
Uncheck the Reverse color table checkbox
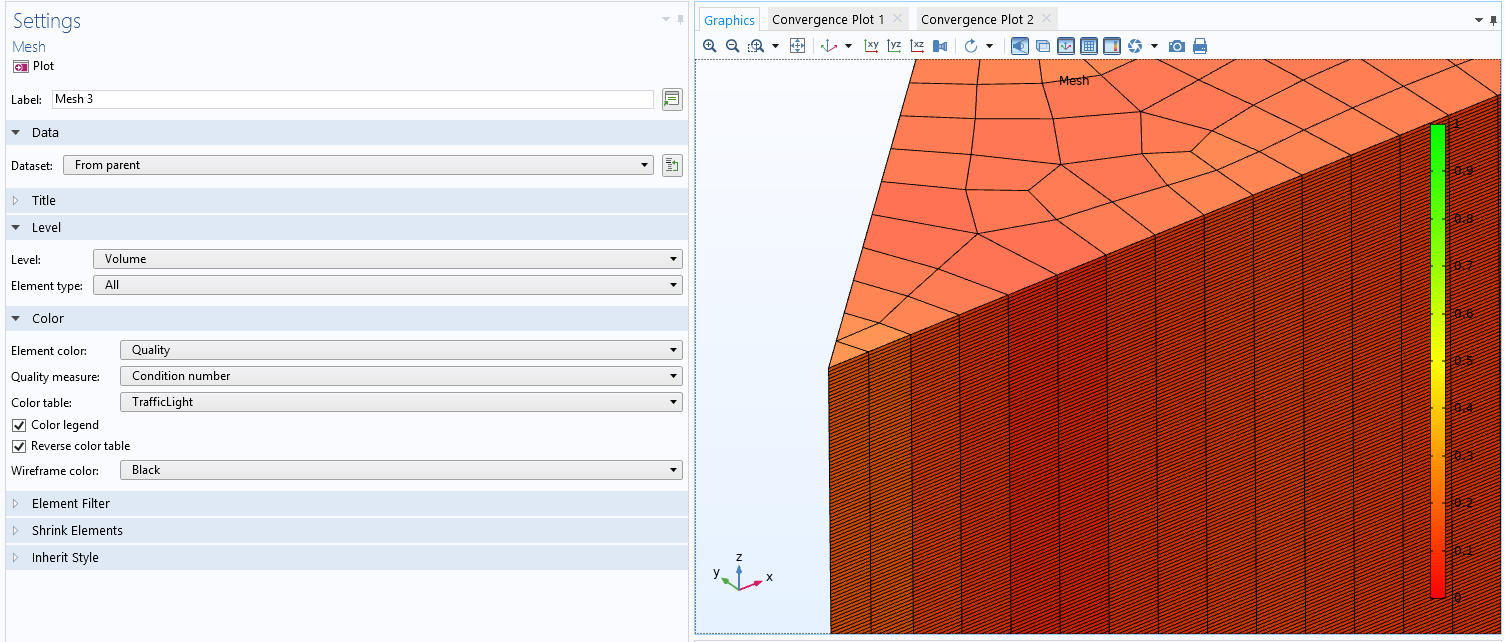[x=19, y=446]
